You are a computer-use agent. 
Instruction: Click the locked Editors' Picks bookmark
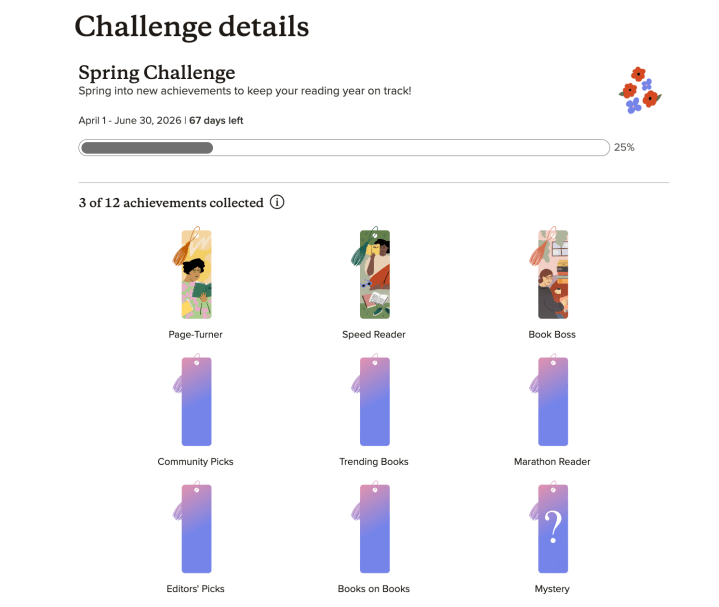coord(196,528)
